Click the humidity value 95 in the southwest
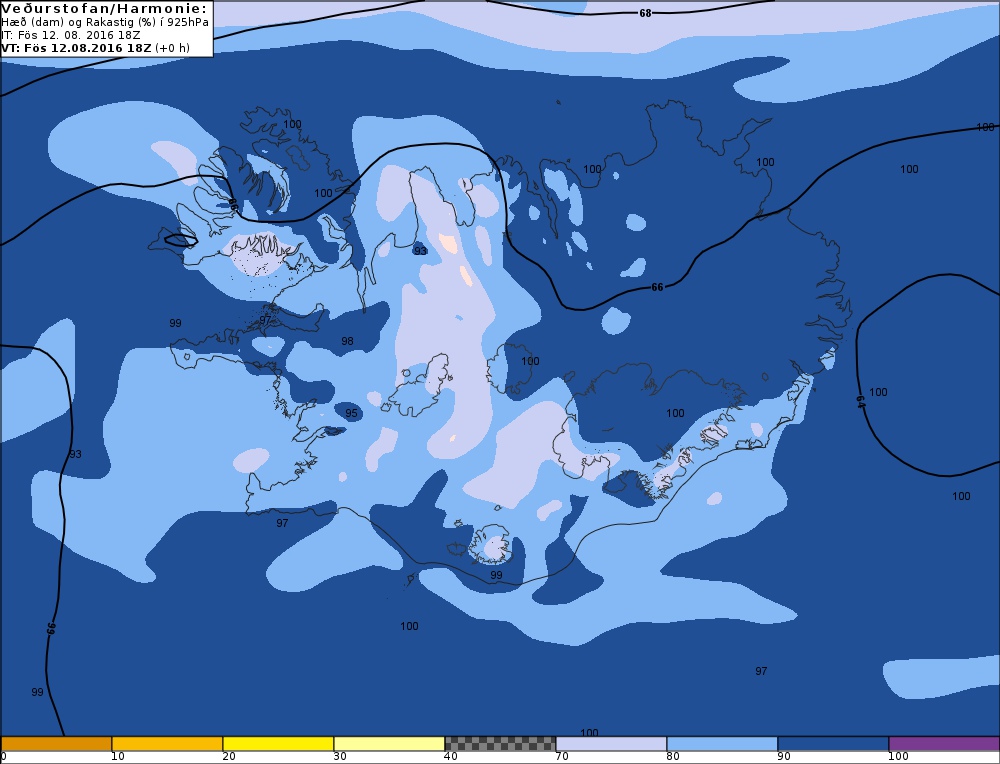Screen dimensions: 1000x764 pos(351,413)
